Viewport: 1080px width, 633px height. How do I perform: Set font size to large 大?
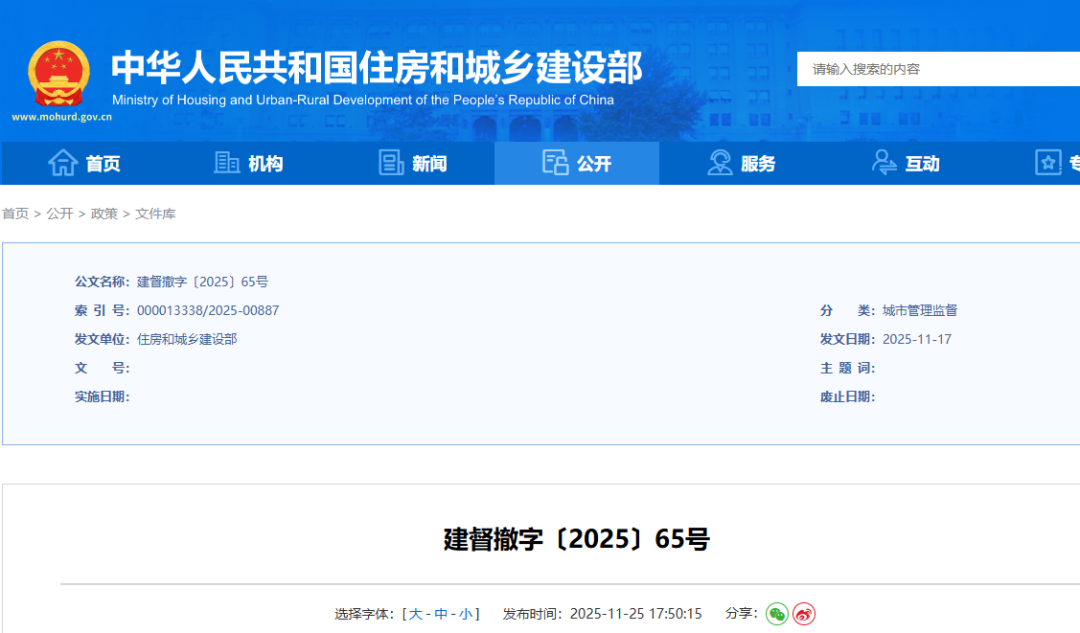coord(416,614)
